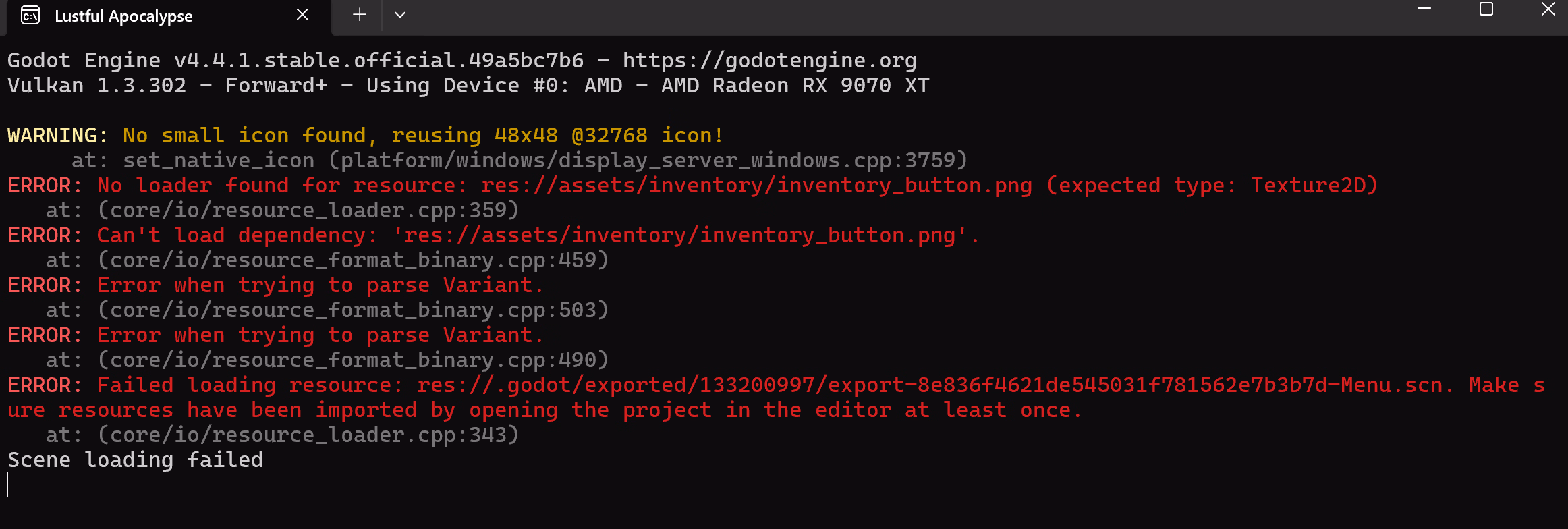Minimize the terminal window
The width and height of the screenshot is (1568, 529).
pyautogui.click(x=1424, y=9)
